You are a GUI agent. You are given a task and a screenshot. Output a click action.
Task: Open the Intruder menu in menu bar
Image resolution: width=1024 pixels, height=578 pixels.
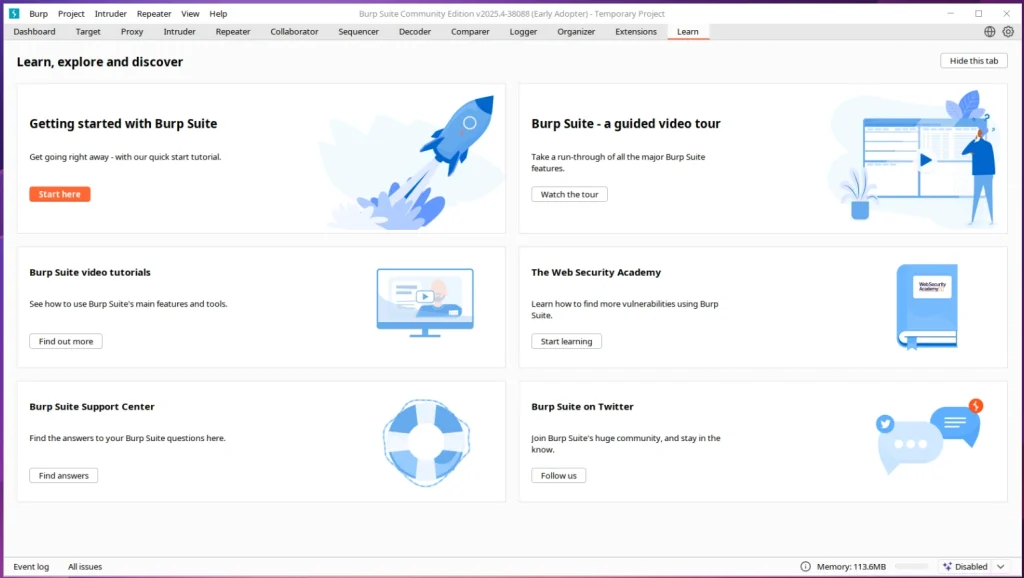click(110, 14)
